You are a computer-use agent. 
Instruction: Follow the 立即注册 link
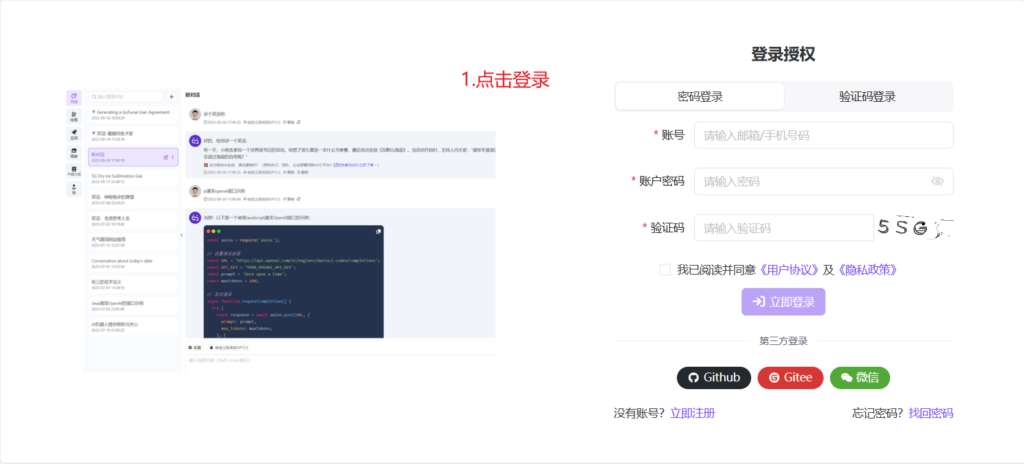point(692,413)
